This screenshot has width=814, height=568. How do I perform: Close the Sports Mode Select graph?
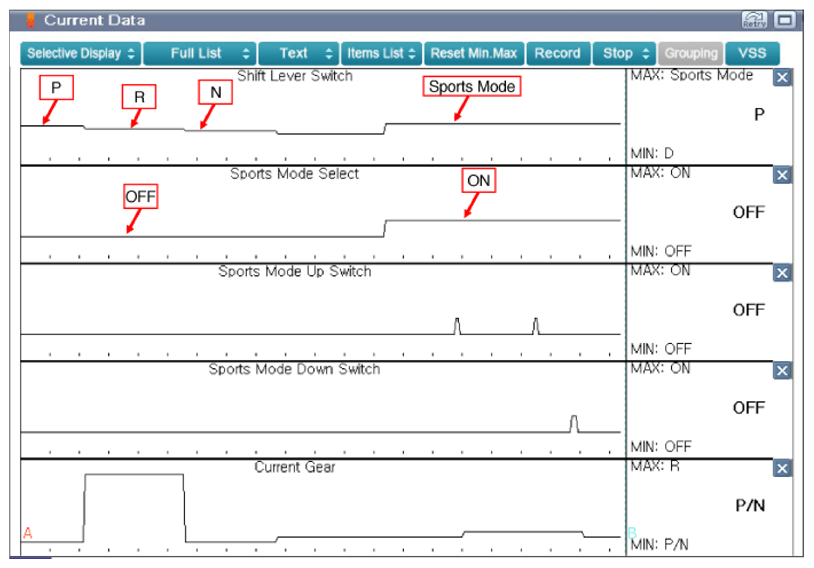click(x=782, y=175)
